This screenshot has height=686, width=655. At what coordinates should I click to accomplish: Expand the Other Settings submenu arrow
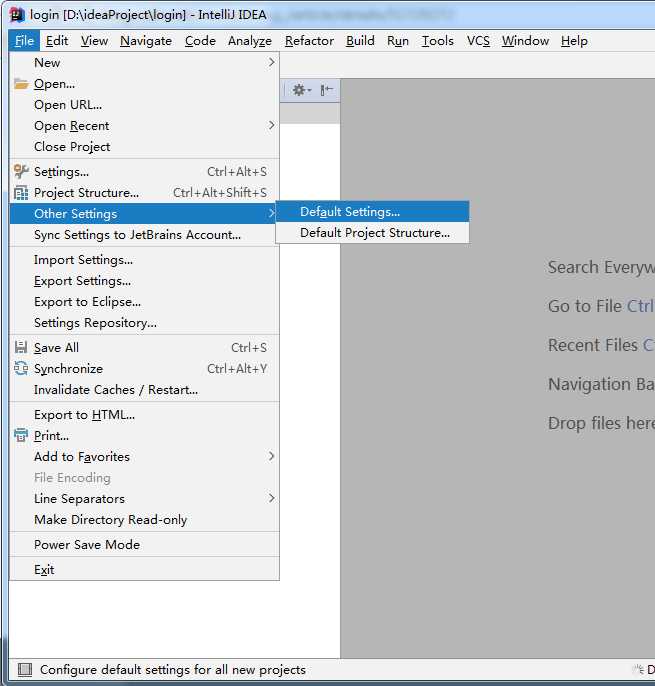tap(272, 214)
